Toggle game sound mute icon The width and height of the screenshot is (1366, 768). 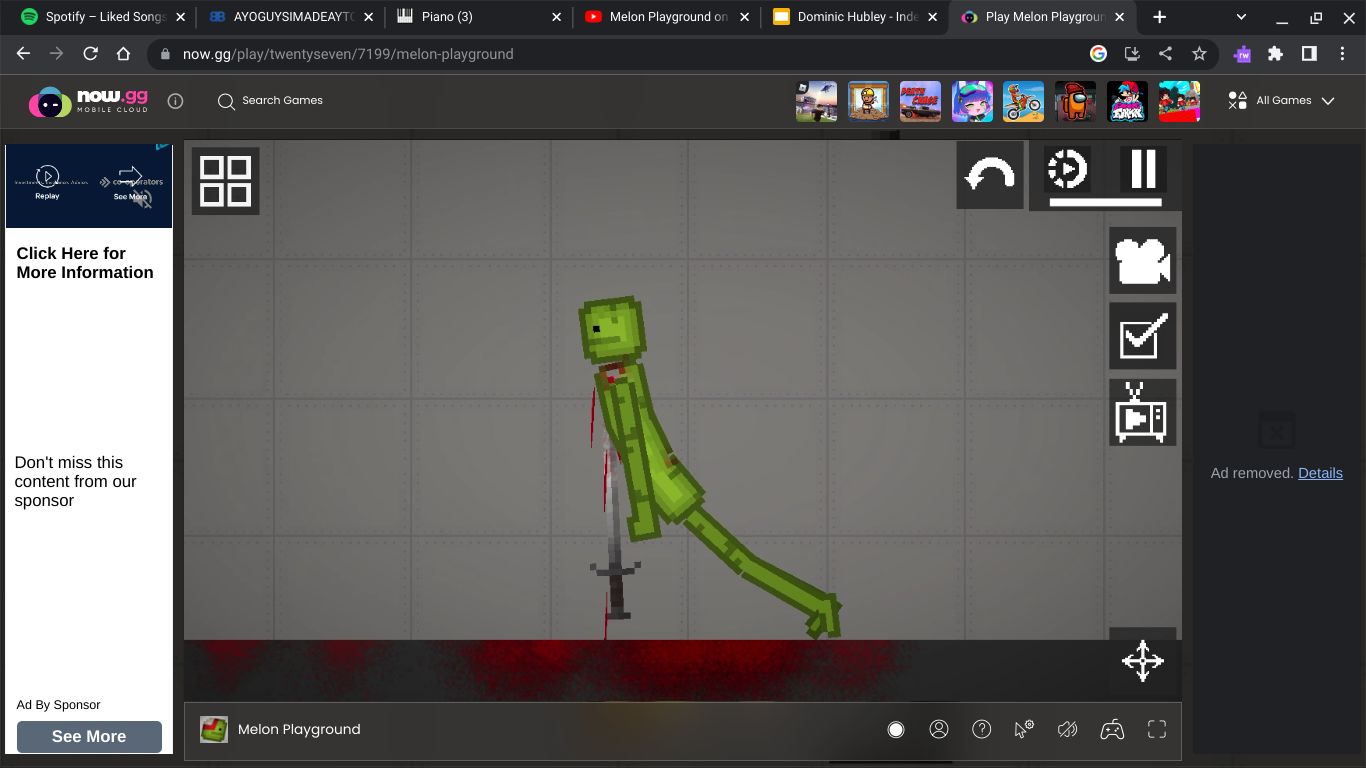coord(1067,729)
